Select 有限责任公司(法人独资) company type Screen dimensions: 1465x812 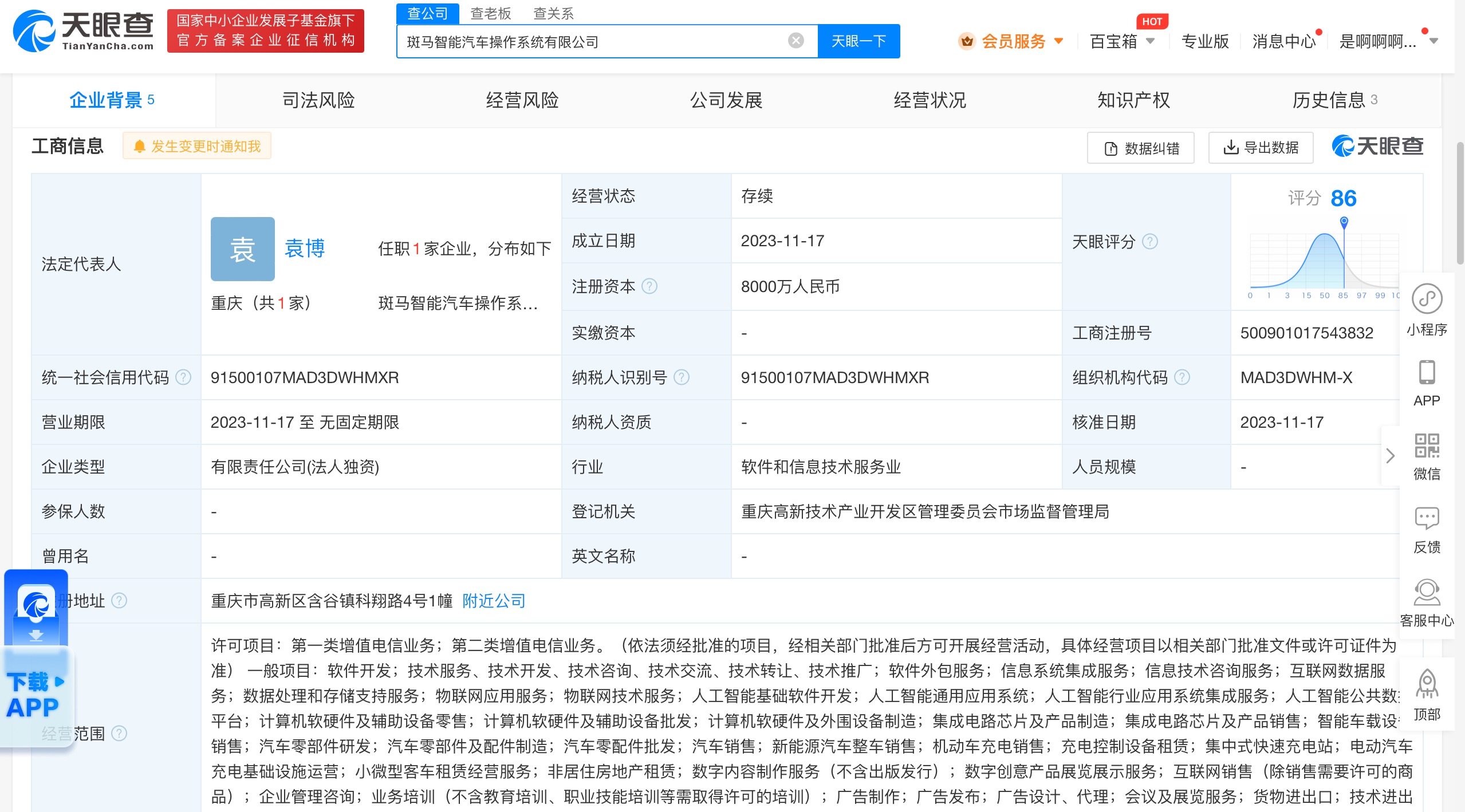click(x=294, y=467)
